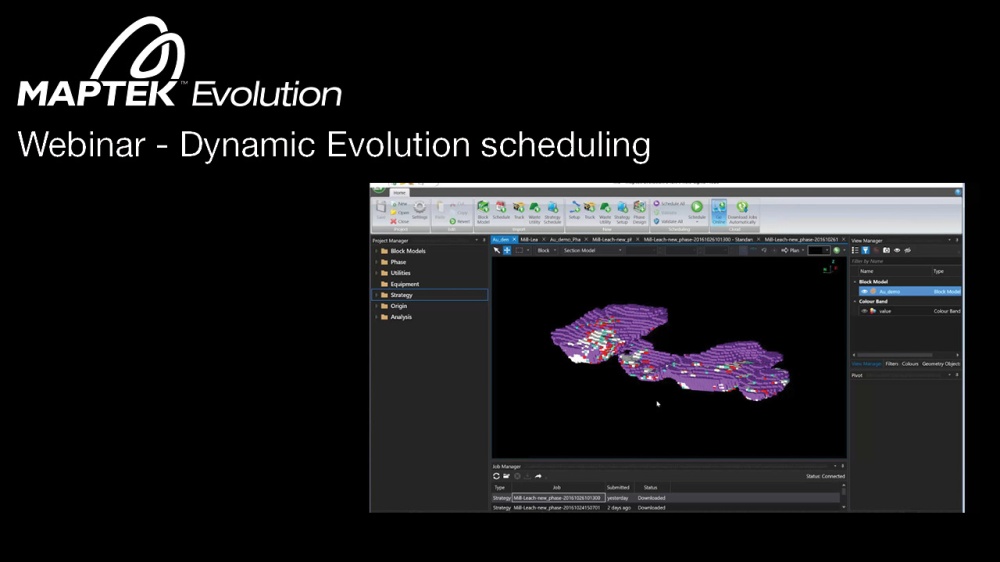
Task: Open the black background colour picker
Action: pos(819,250)
